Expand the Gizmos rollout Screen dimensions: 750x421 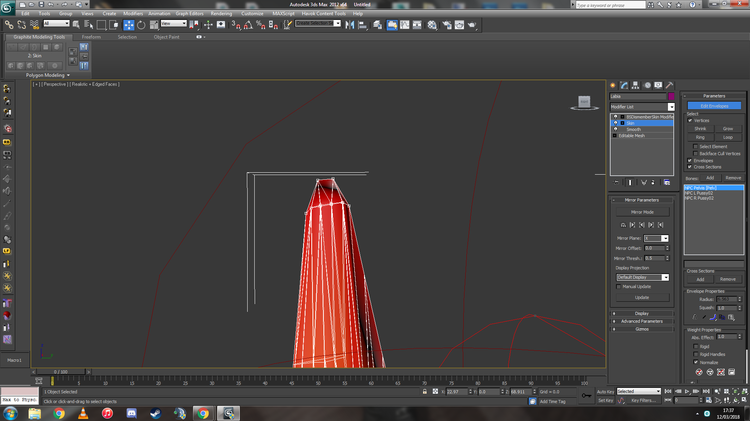642,329
